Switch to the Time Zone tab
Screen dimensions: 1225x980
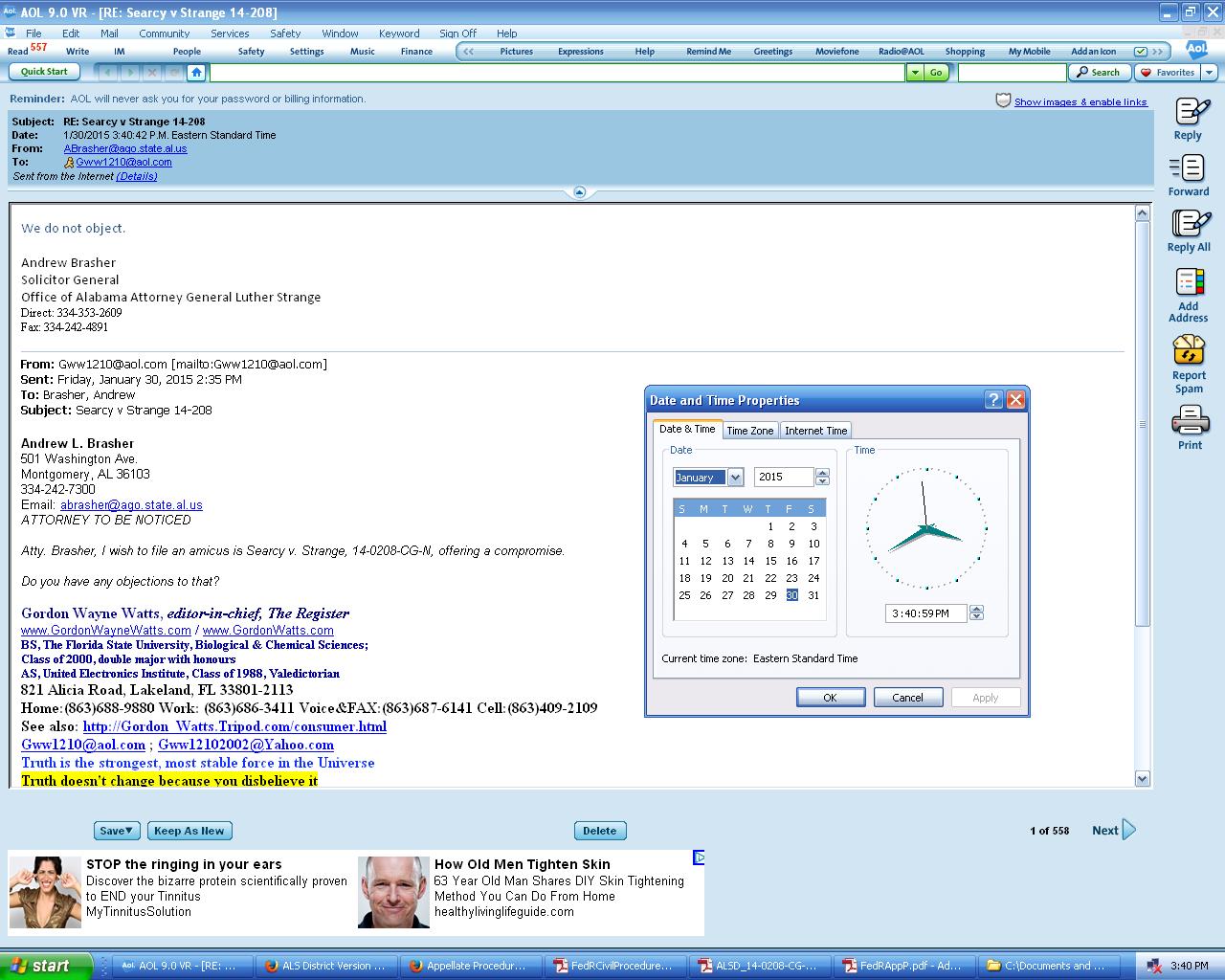click(750, 431)
